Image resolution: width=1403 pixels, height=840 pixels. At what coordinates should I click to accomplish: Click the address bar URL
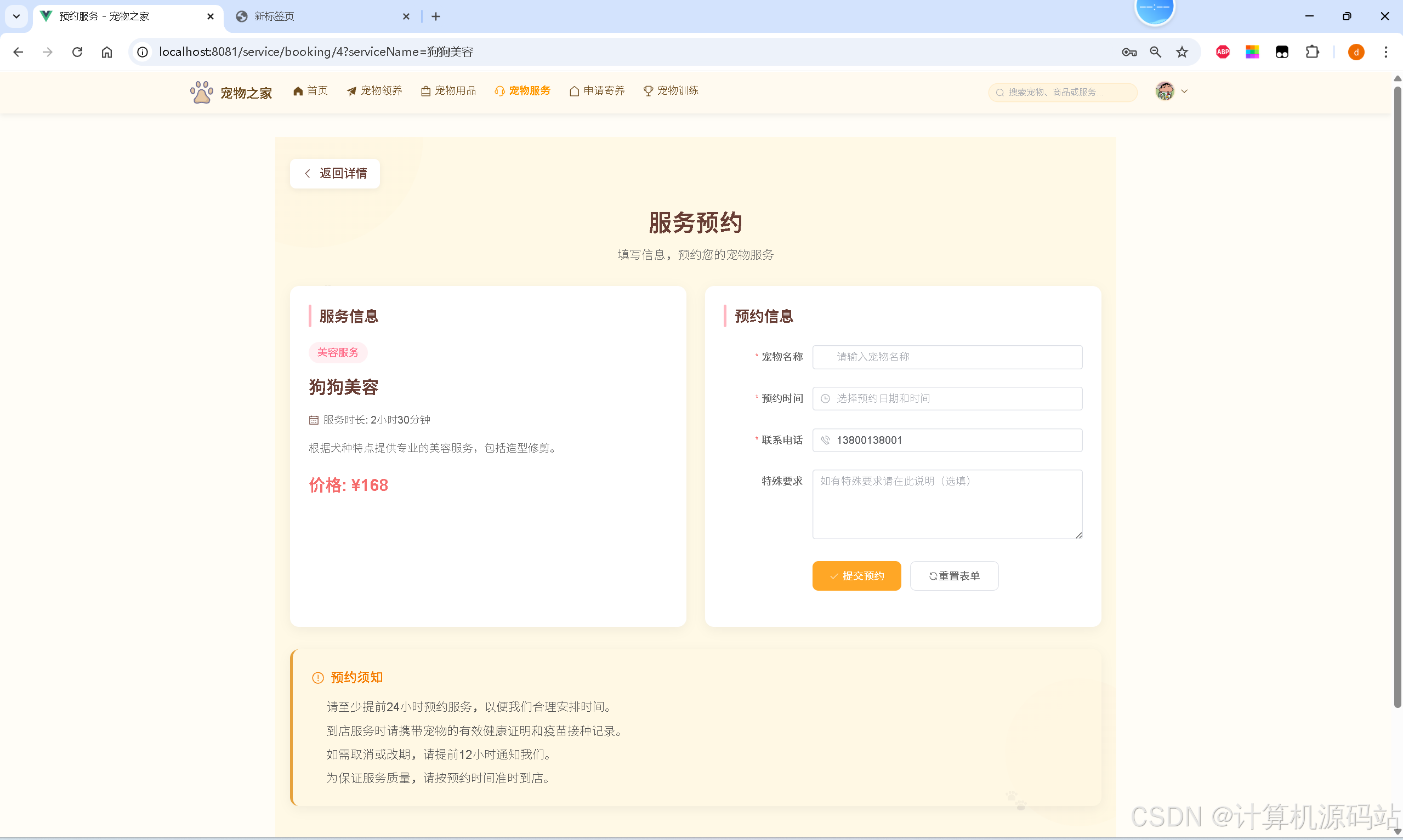pos(316,52)
